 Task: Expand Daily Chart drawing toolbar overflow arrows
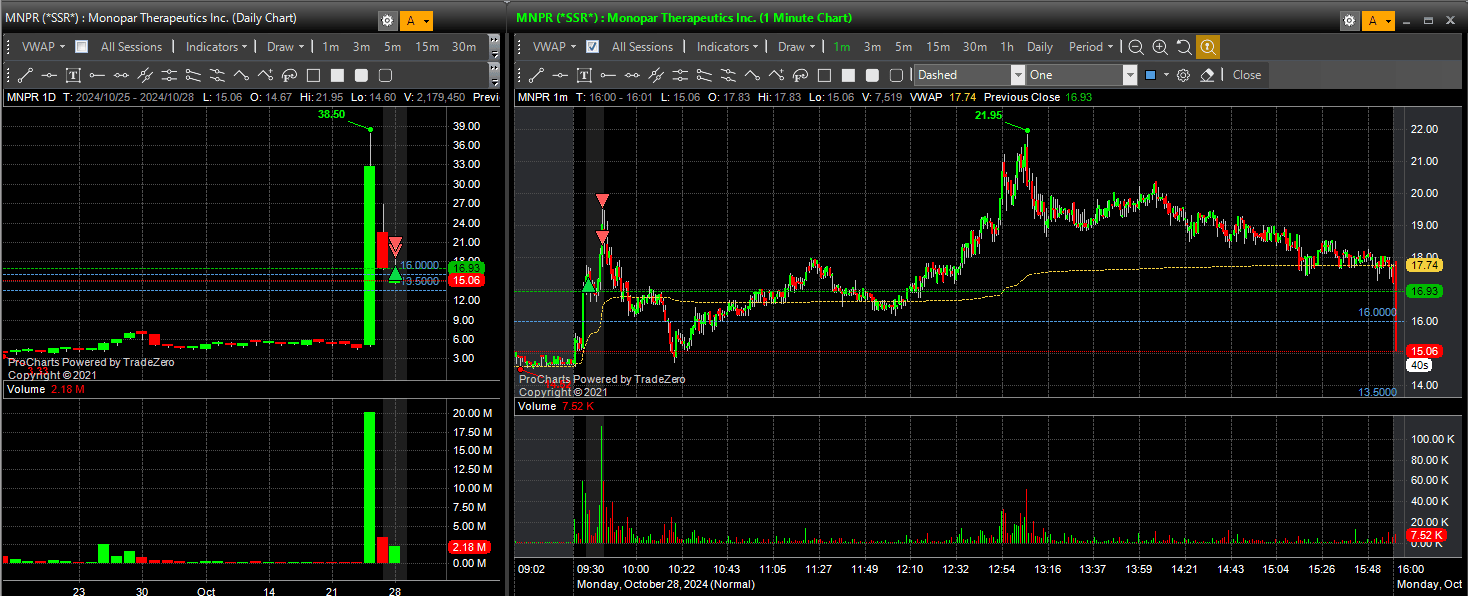(x=494, y=75)
